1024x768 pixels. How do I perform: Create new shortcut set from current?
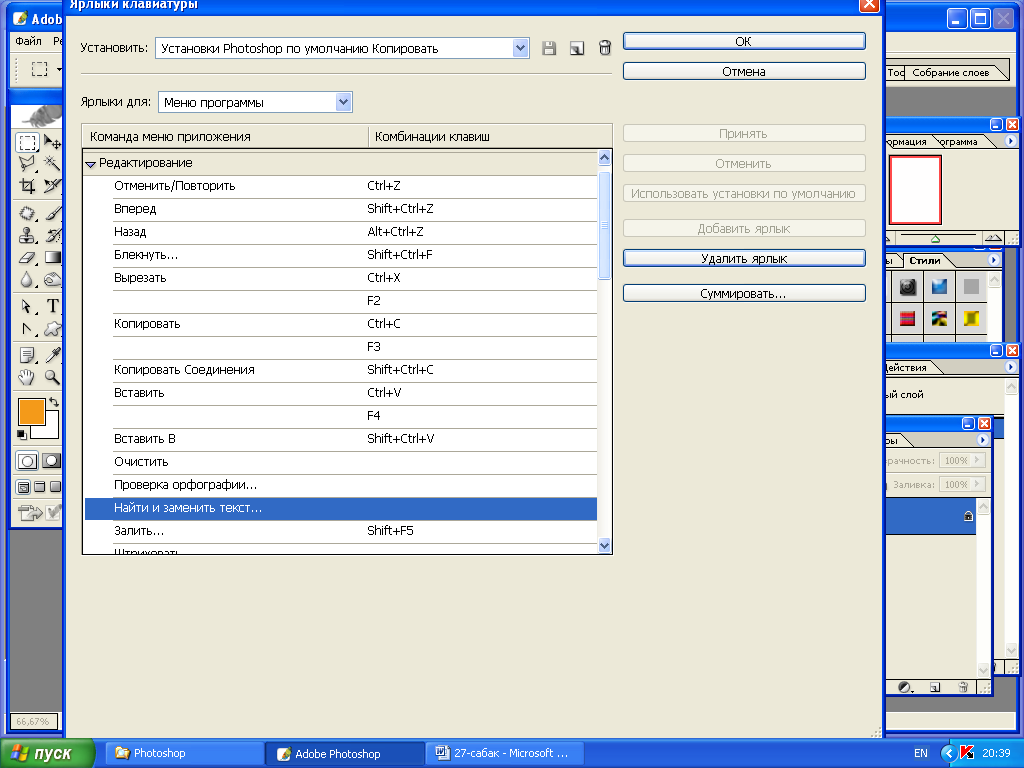(x=577, y=48)
